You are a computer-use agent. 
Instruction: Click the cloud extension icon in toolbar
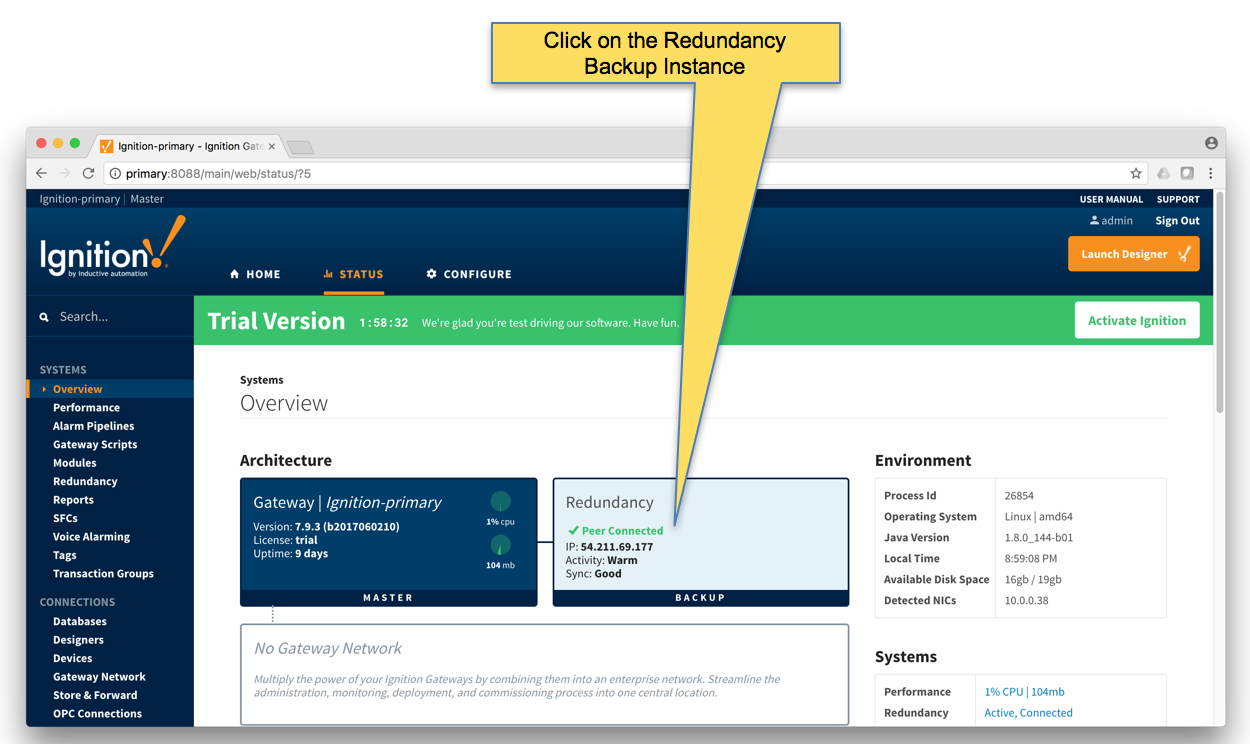[x=1163, y=173]
